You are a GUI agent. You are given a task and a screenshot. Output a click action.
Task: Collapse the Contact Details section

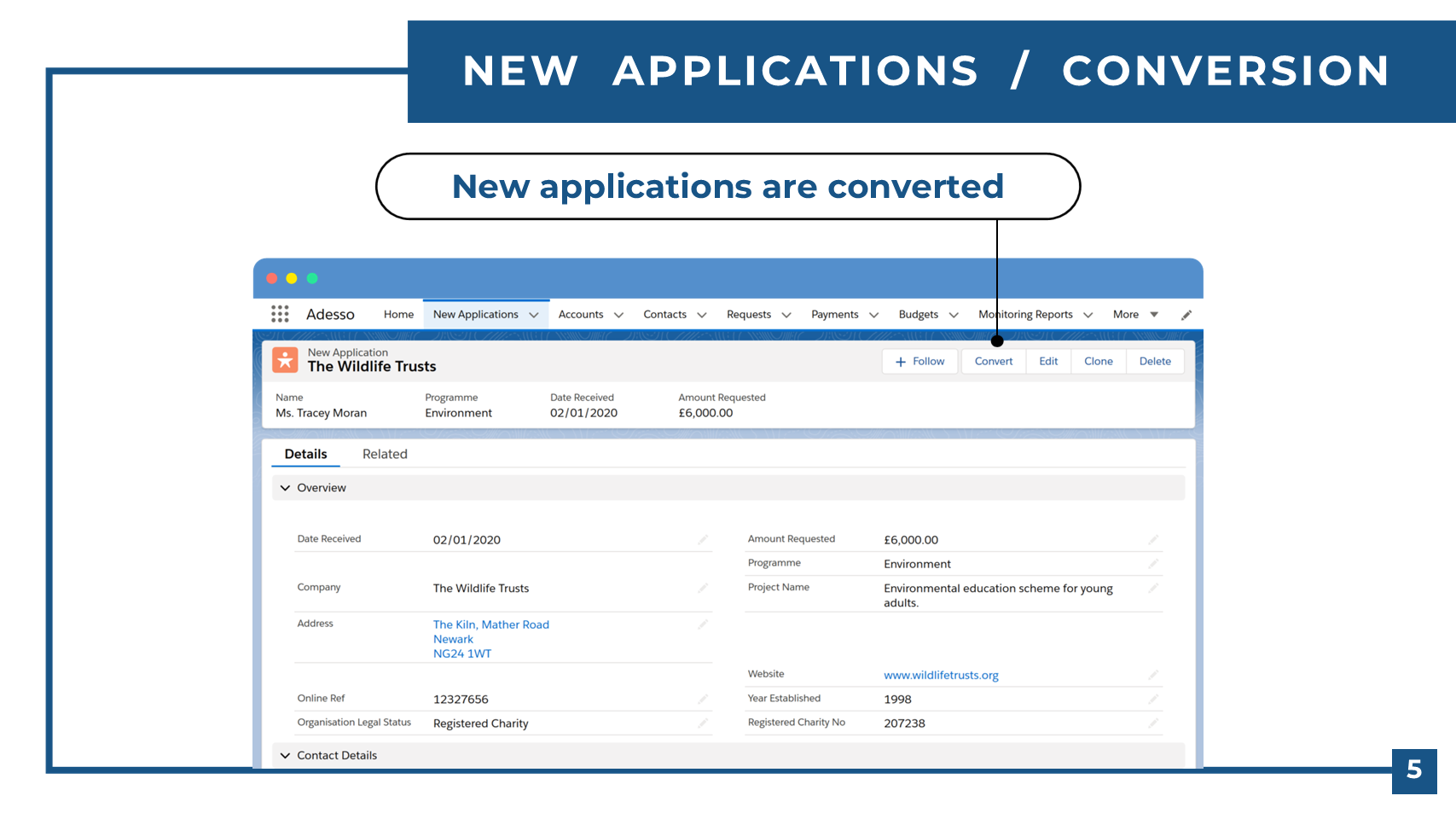(286, 756)
